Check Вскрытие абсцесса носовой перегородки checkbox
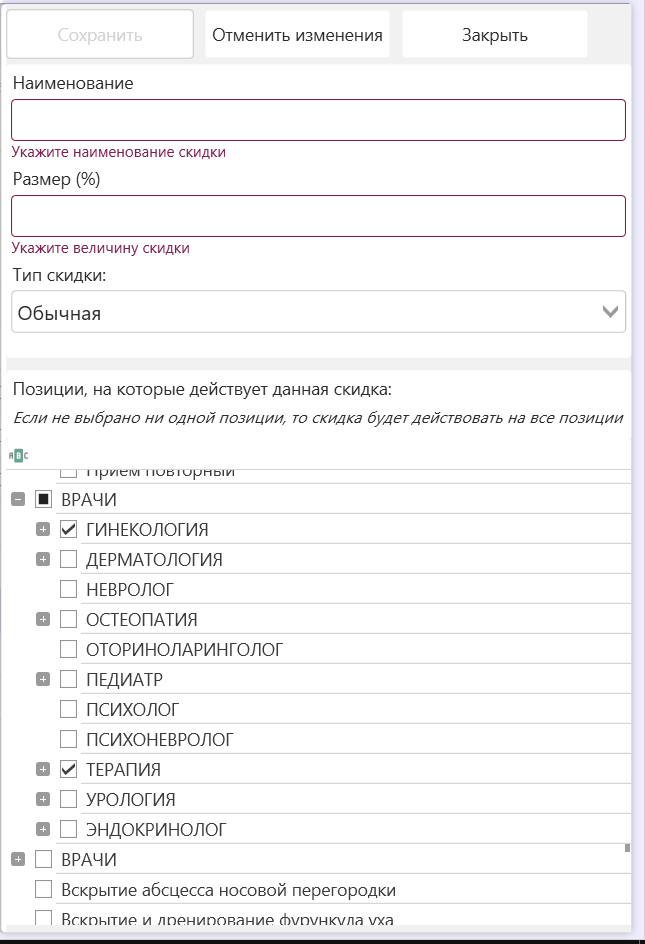Screen dimensions: 645x944 point(43,889)
